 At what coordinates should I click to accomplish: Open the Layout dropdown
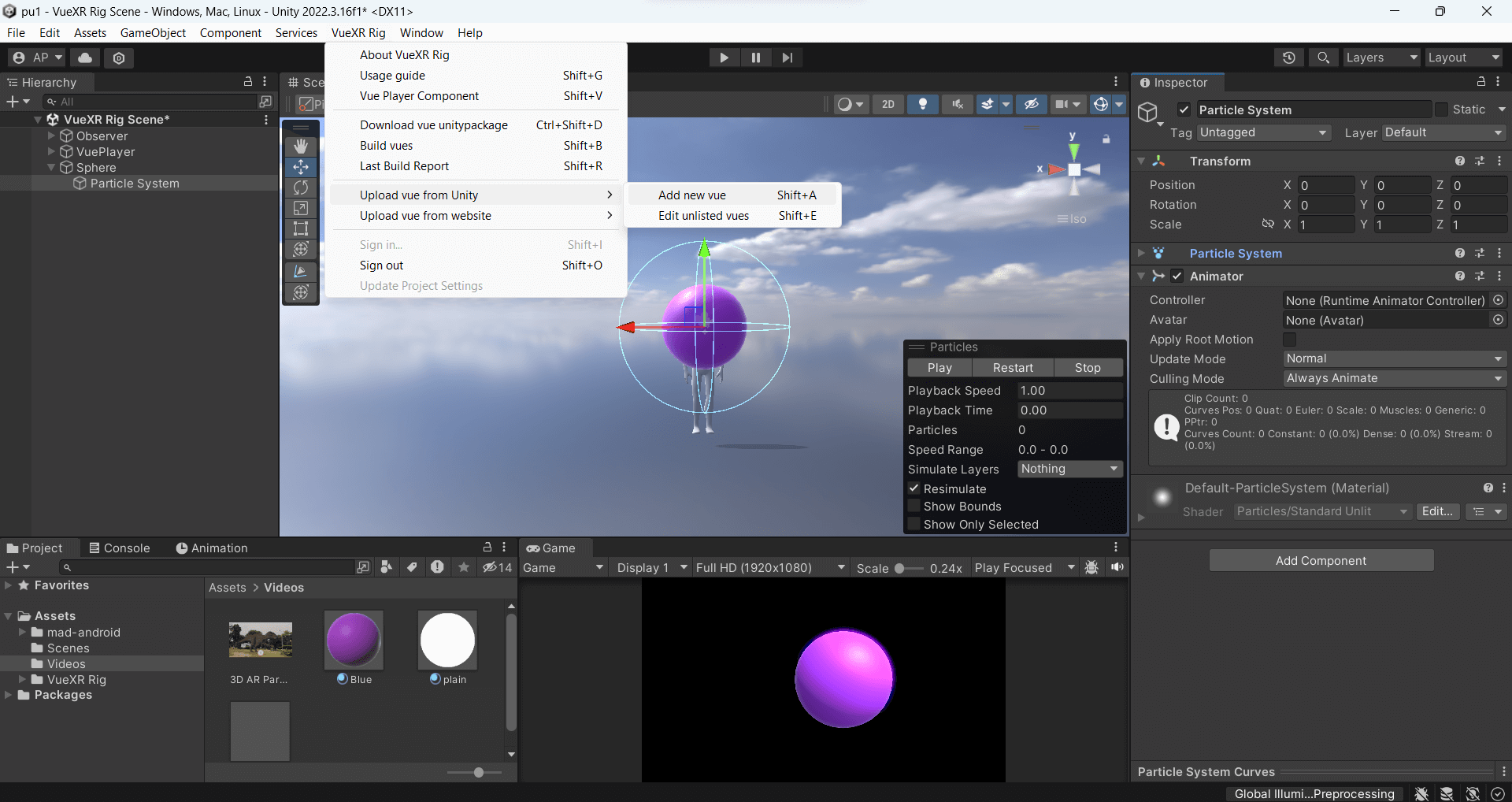(x=1464, y=58)
